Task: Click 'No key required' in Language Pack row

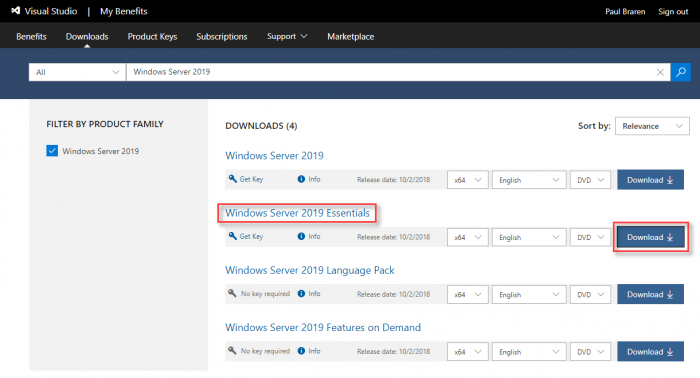Action: click(x=265, y=294)
